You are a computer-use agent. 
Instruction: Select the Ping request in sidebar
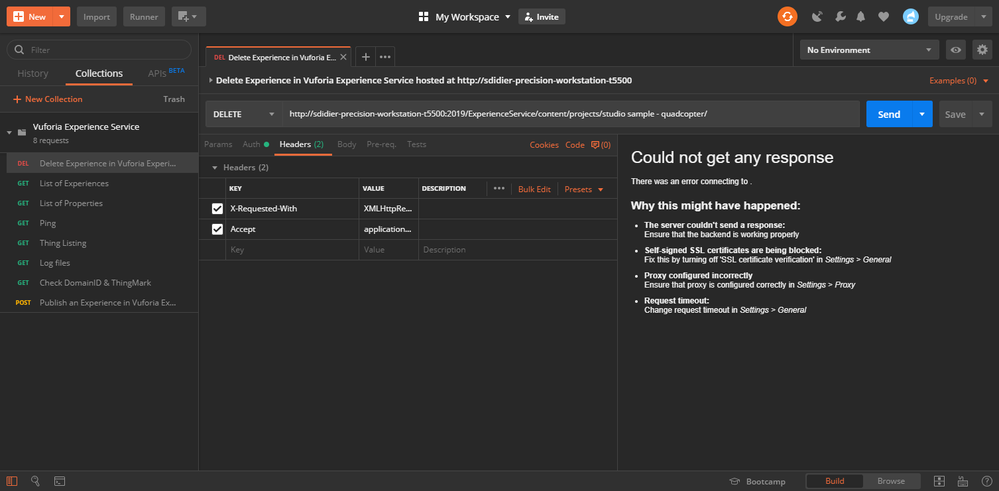[48, 223]
